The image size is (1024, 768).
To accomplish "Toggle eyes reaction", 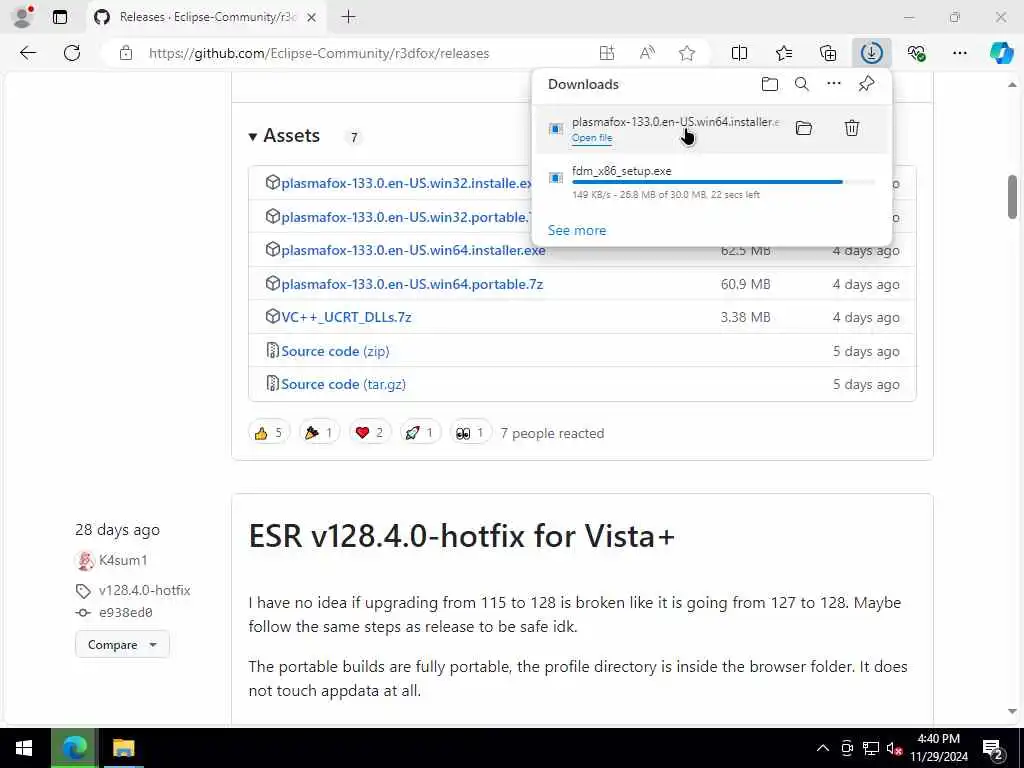I will point(470,432).
